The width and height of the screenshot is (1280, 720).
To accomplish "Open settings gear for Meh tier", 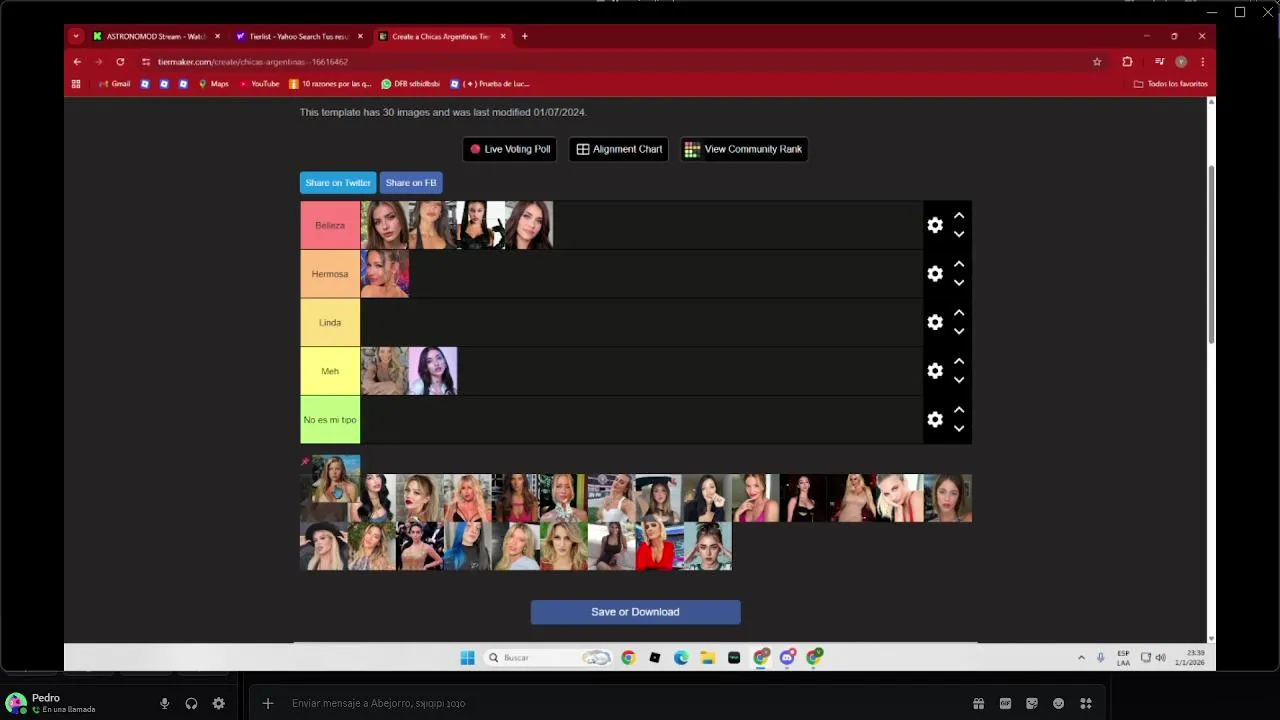I will click(x=935, y=371).
